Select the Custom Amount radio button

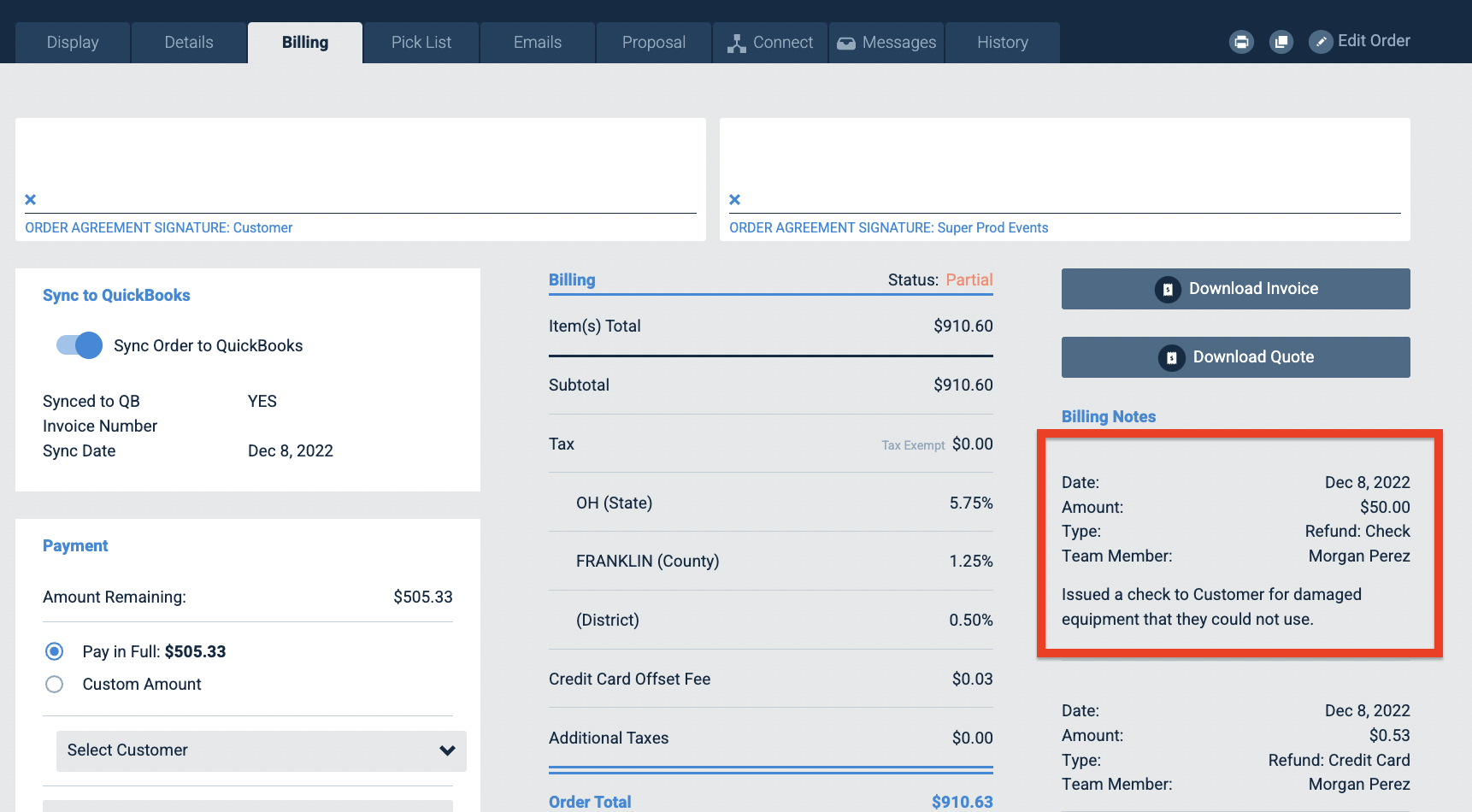[54, 684]
